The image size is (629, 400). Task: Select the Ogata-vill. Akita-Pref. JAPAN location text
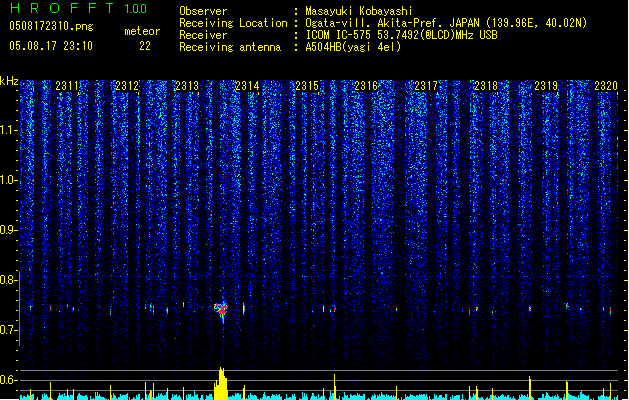[x=446, y=23]
